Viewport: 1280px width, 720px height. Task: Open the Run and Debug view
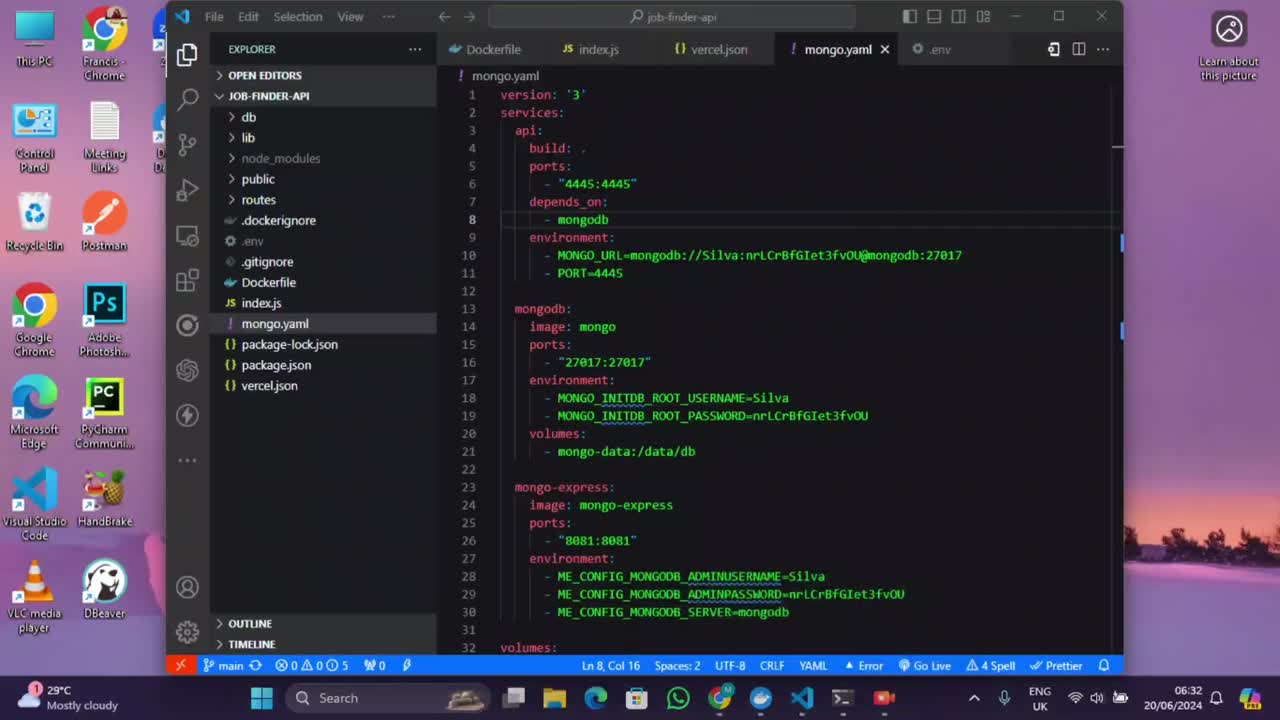(187, 190)
